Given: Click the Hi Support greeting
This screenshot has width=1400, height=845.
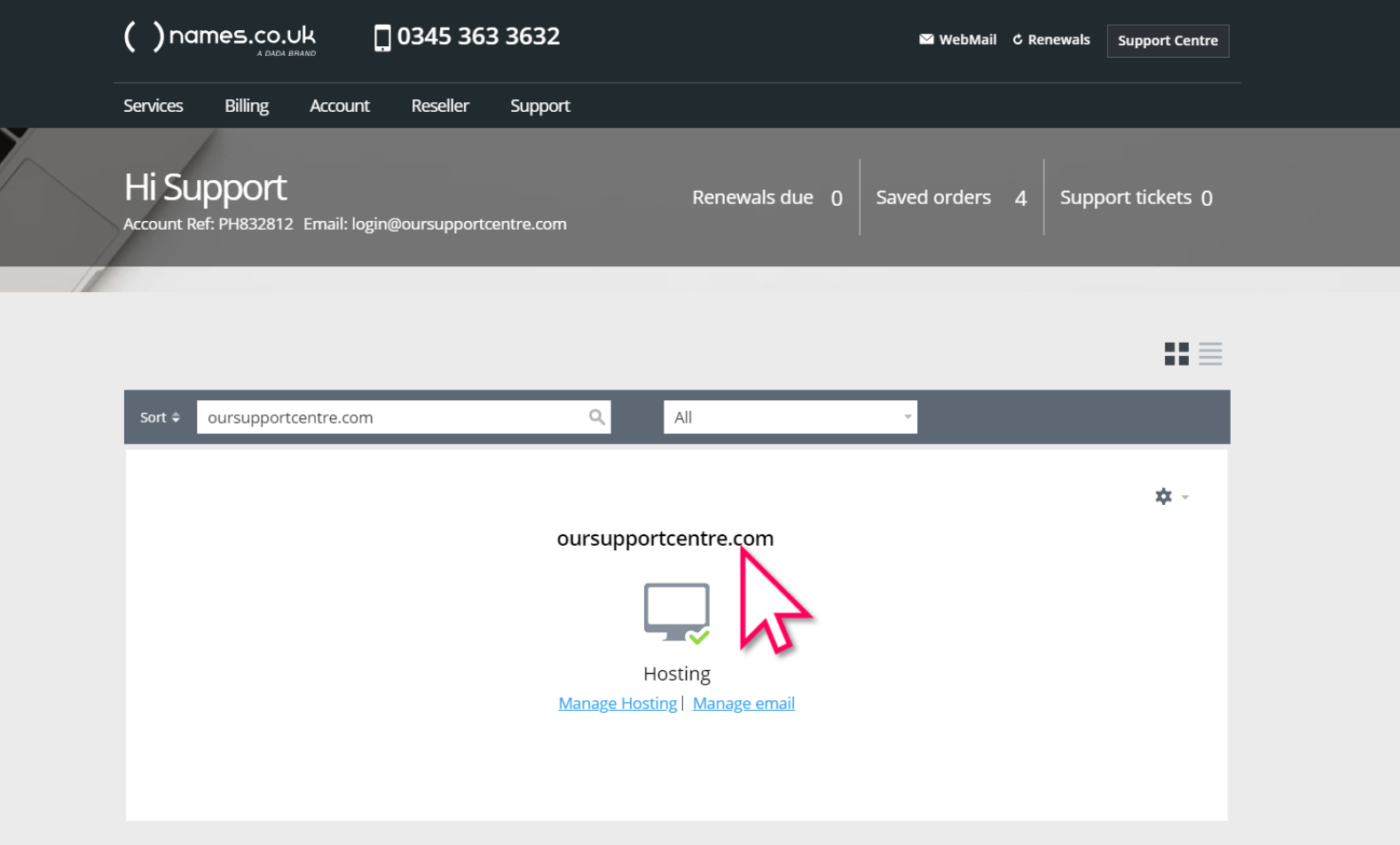Looking at the screenshot, I should pyautogui.click(x=205, y=188).
